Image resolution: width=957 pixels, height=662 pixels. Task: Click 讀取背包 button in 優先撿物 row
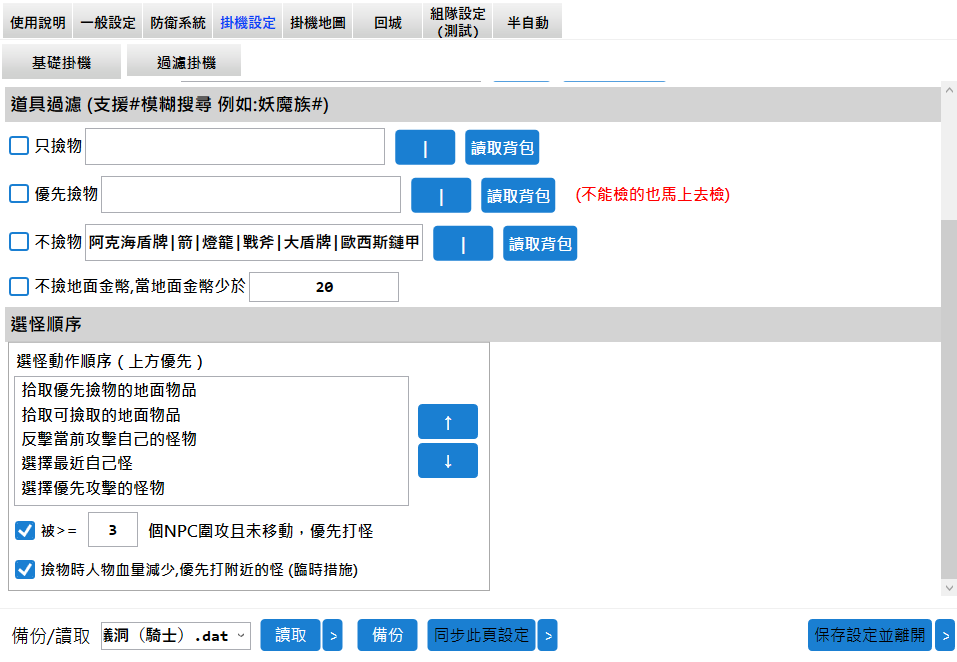coord(518,195)
